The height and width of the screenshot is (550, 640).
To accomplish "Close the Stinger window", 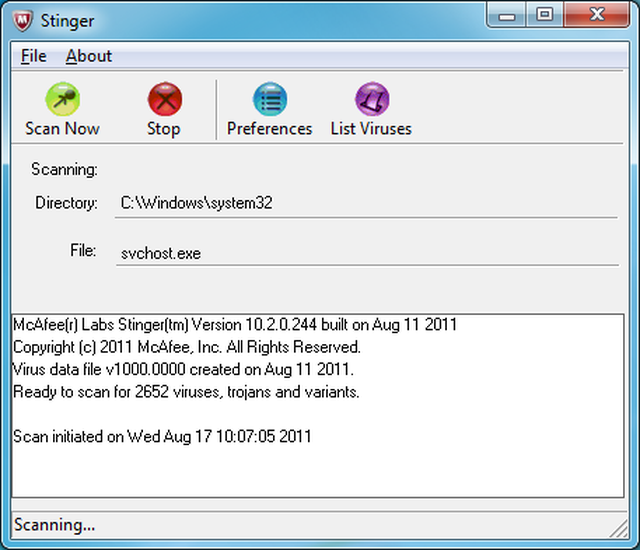I will click(596, 15).
